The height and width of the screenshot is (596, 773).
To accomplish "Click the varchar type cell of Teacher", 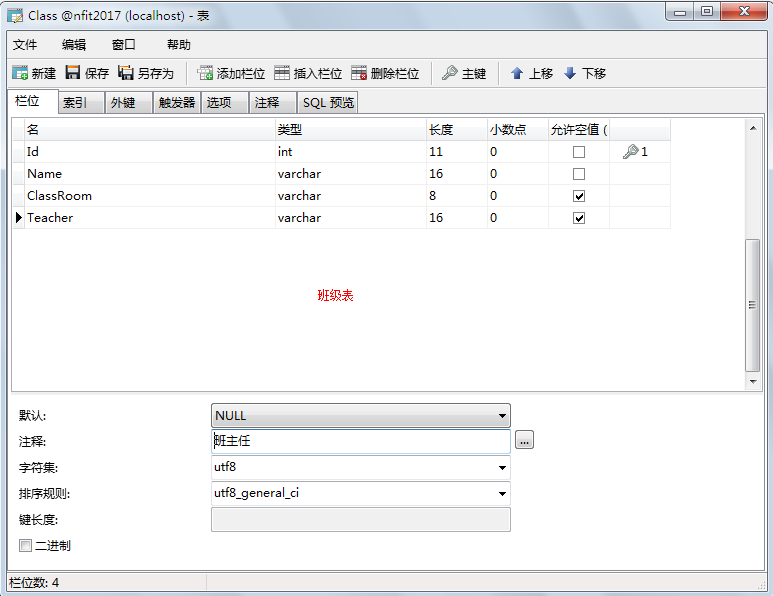I will pos(351,217).
